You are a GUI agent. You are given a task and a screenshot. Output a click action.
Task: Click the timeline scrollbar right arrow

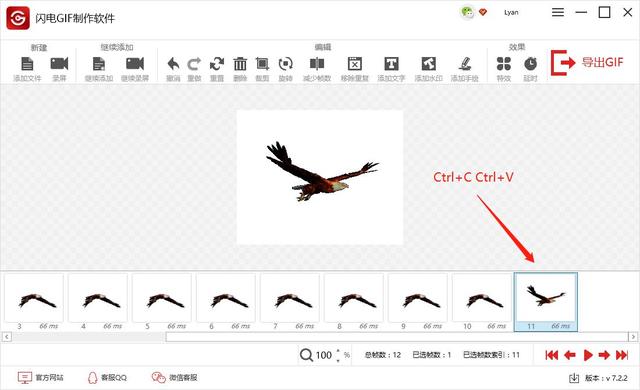[x=633, y=337]
